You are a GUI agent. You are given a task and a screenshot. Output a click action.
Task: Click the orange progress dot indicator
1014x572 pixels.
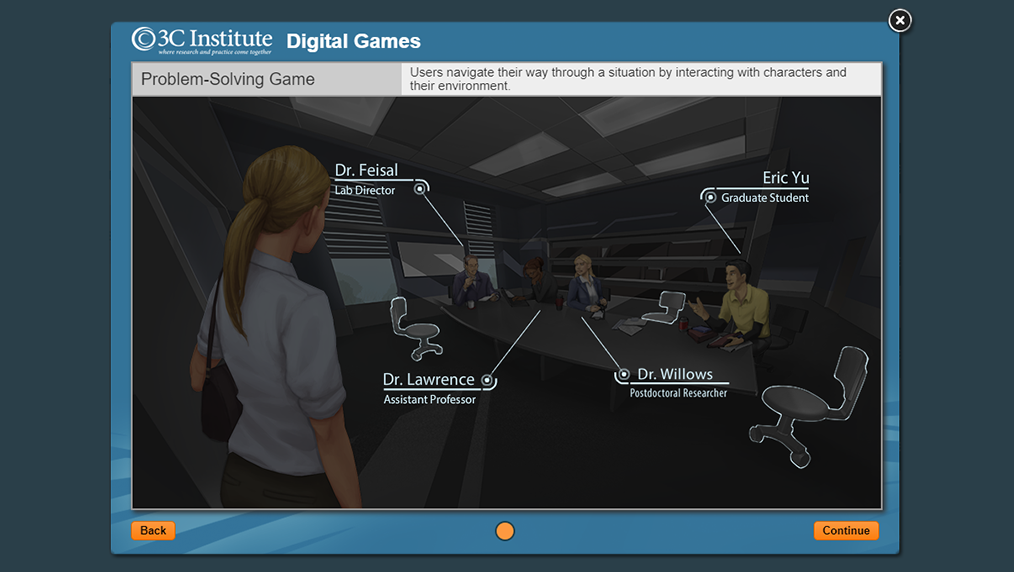505,531
